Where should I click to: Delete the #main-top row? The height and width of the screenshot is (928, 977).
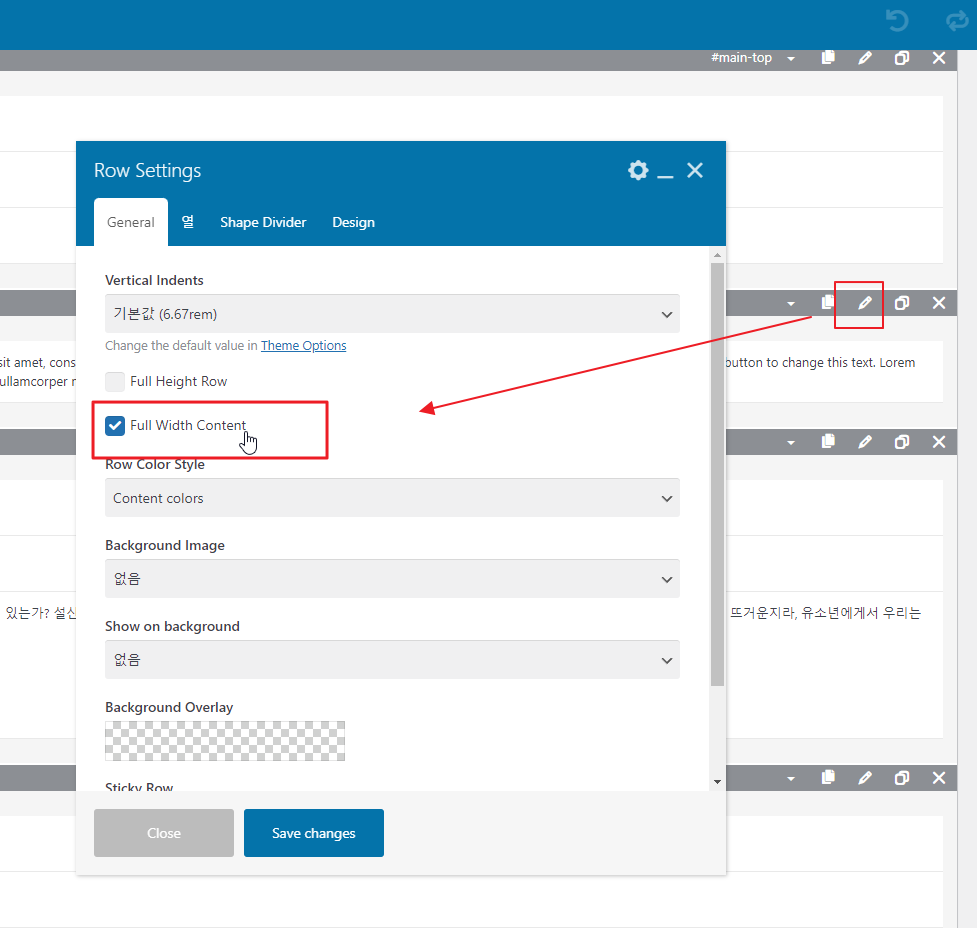pyautogui.click(x=939, y=58)
